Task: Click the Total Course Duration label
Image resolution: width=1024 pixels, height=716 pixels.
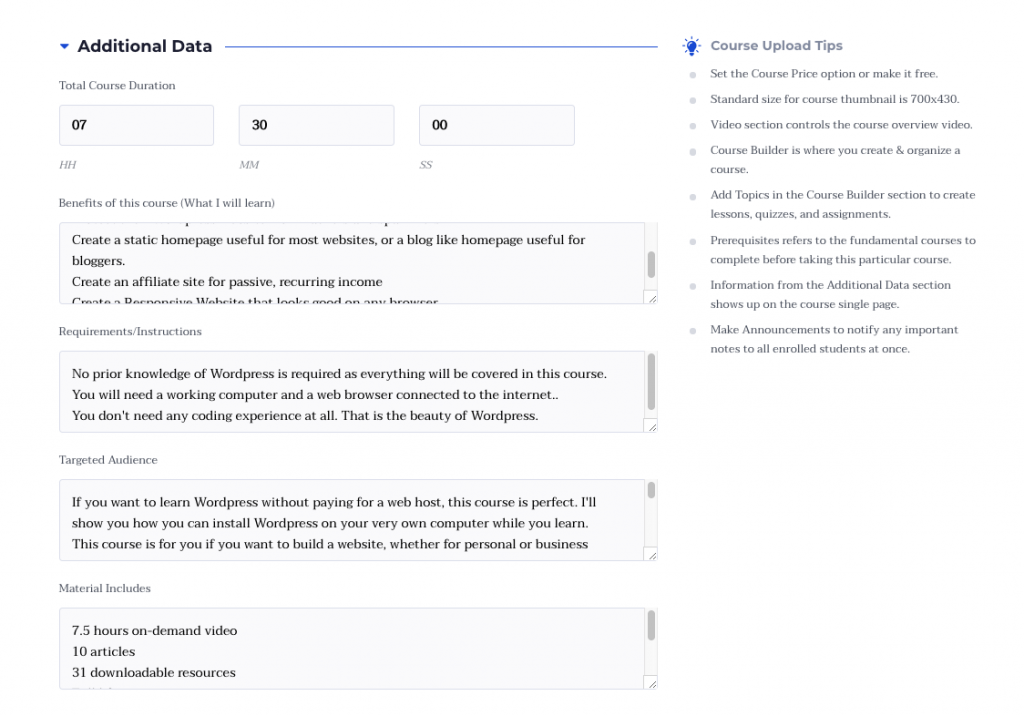Action: click(x=117, y=86)
